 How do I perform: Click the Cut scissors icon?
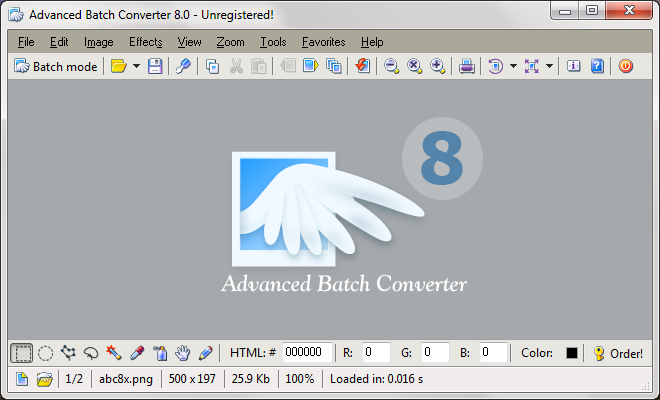236,67
